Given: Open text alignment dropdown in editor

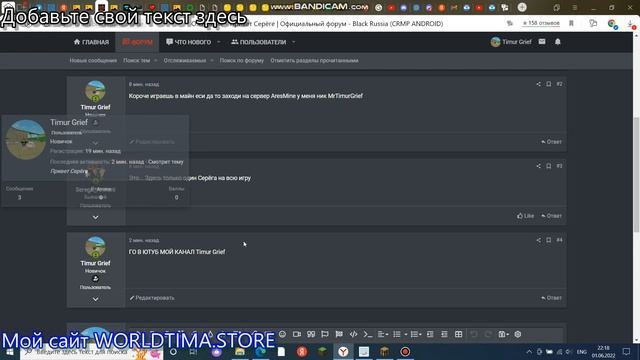Looking at the screenshot, I should (383, 334).
